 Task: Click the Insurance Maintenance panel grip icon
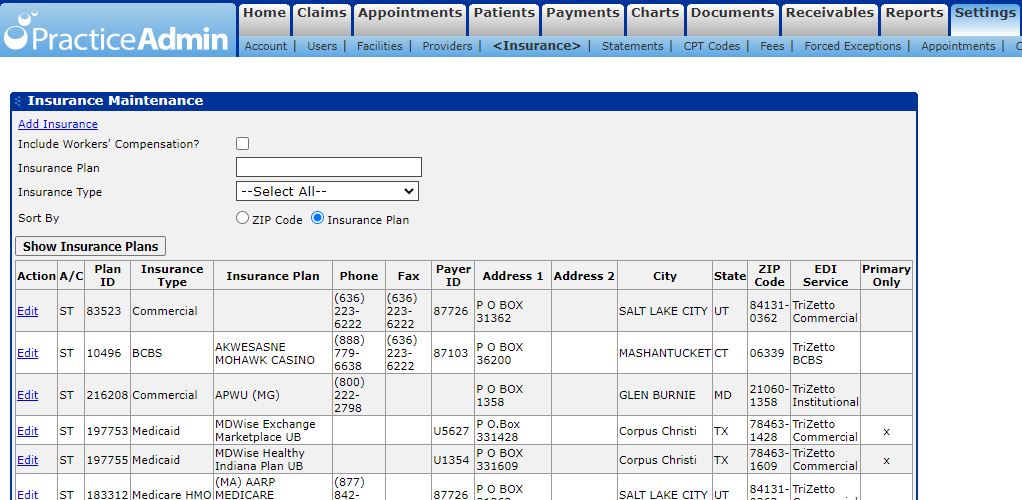click(18, 101)
